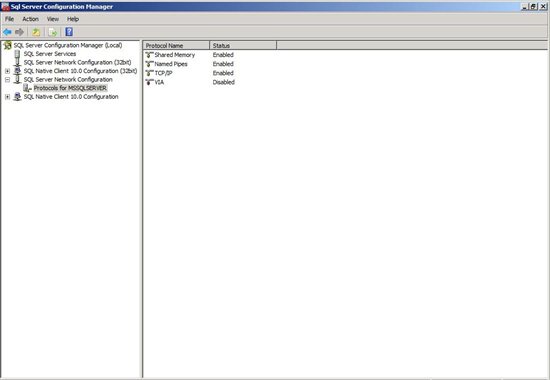
Task: Click the Back arrow toolbar icon
Action: point(7,32)
